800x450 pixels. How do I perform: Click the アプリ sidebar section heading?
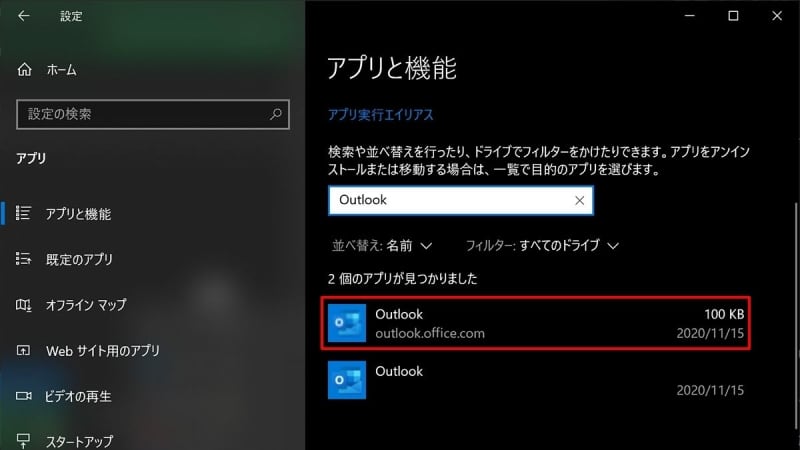[31, 159]
